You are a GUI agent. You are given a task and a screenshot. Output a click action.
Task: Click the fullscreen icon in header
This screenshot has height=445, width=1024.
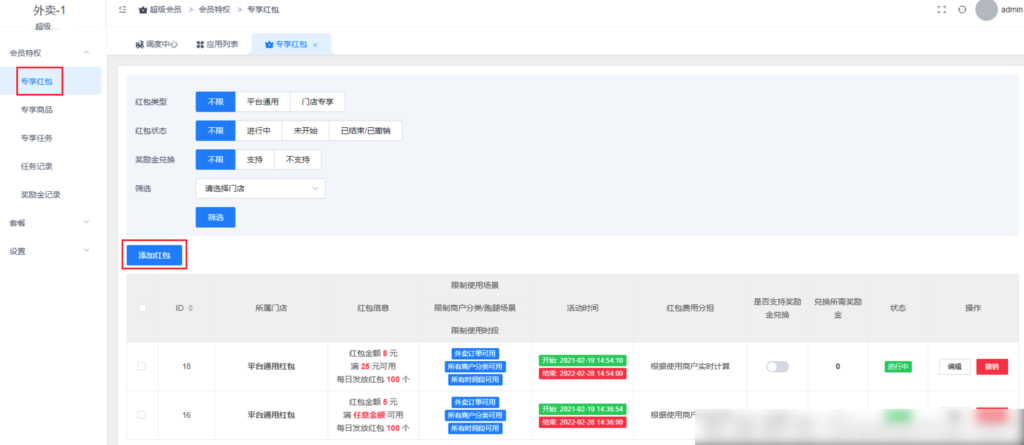tap(942, 10)
